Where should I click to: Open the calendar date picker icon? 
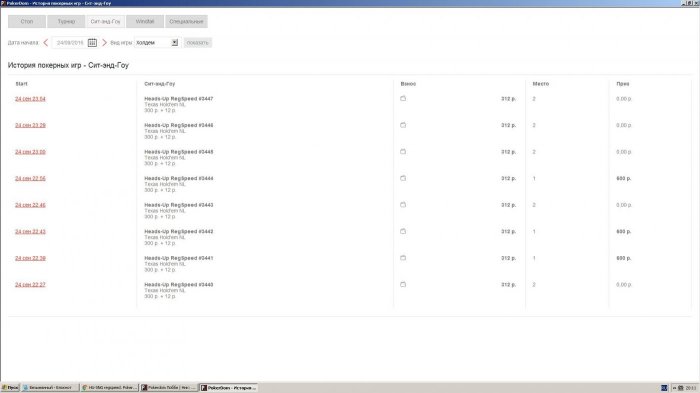click(92, 42)
